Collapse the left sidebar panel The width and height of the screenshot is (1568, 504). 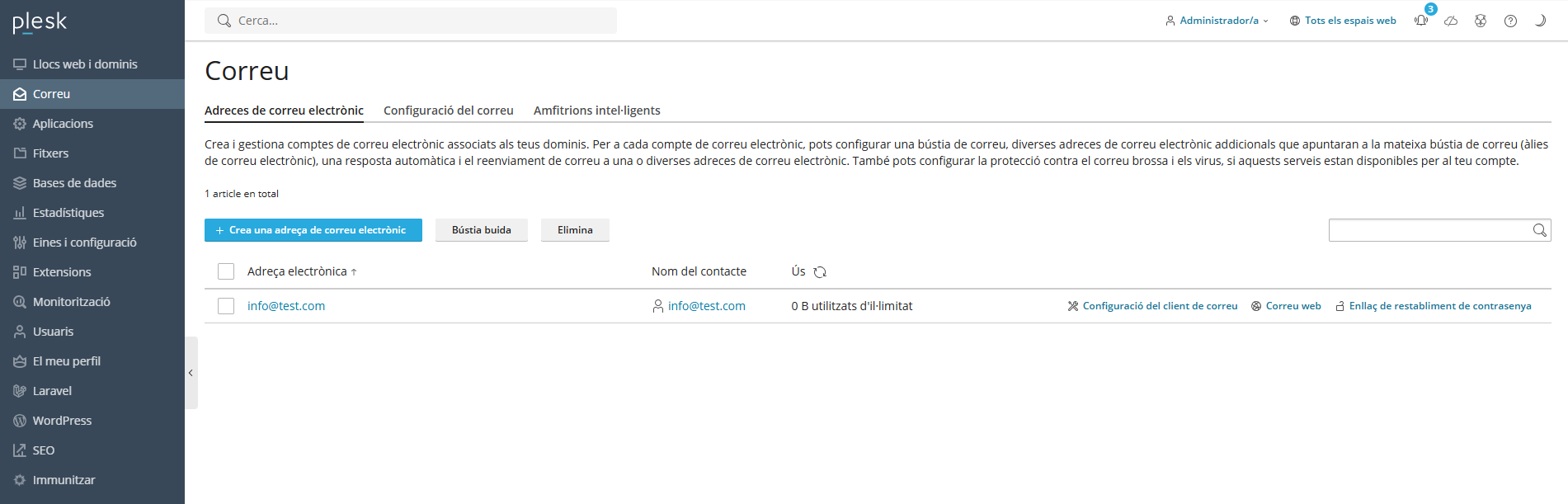point(191,373)
